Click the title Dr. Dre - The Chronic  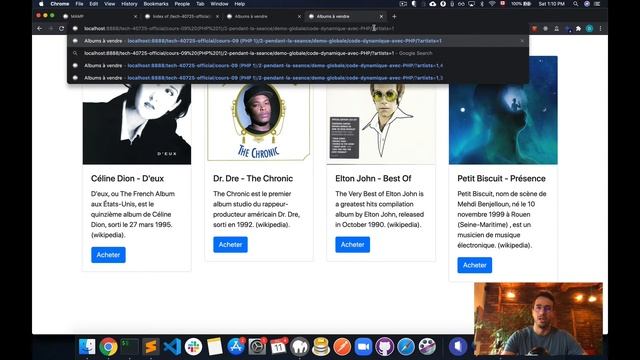253,178
